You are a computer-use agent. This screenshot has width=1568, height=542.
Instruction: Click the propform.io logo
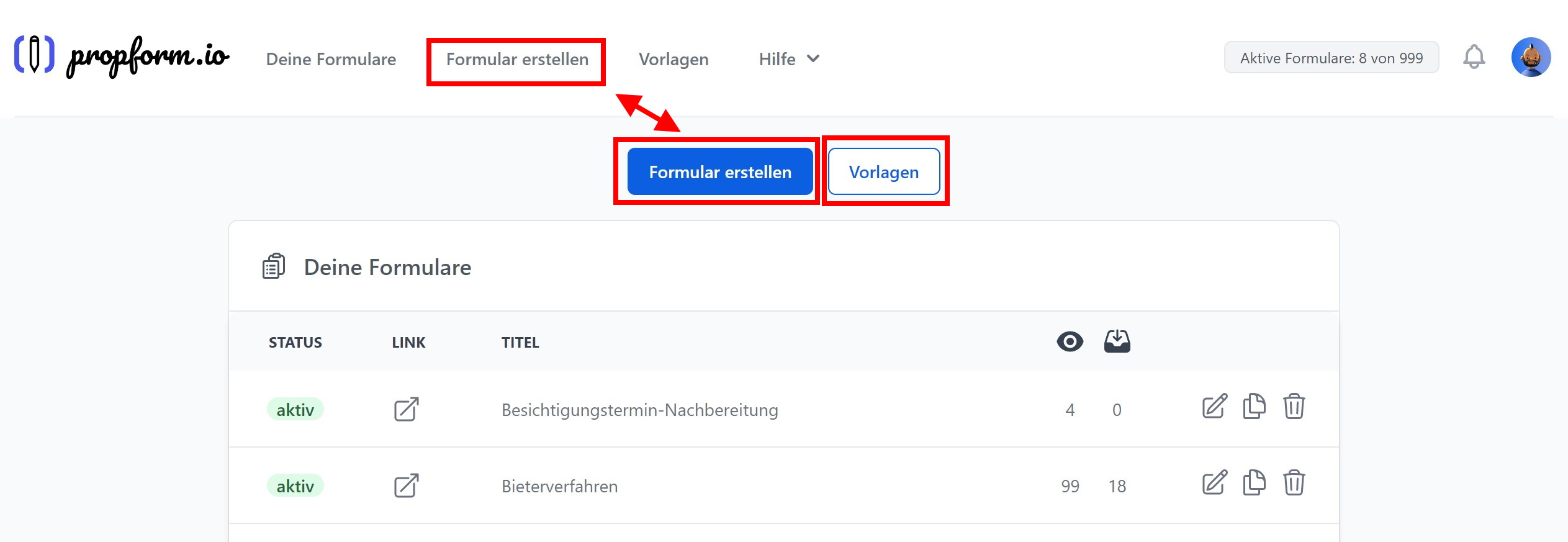coord(122,56)
